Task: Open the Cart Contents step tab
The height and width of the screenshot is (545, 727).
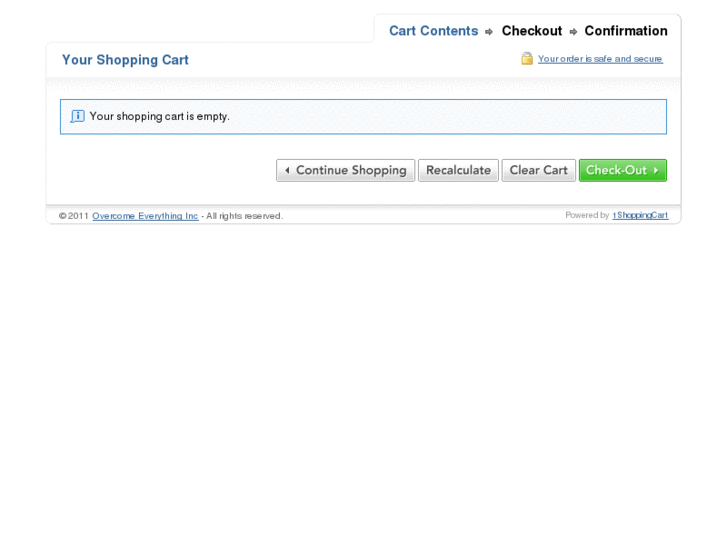Action: (x=433, y=31)
